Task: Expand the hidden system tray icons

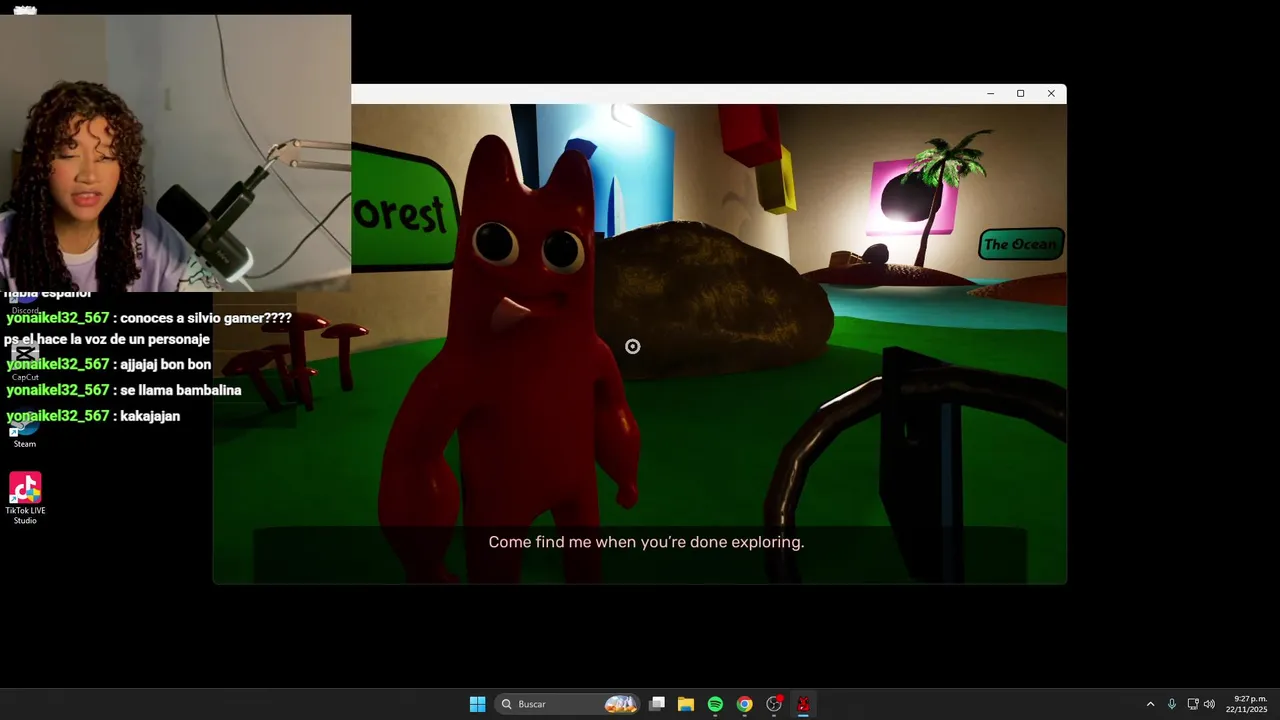Action: 1150,704
